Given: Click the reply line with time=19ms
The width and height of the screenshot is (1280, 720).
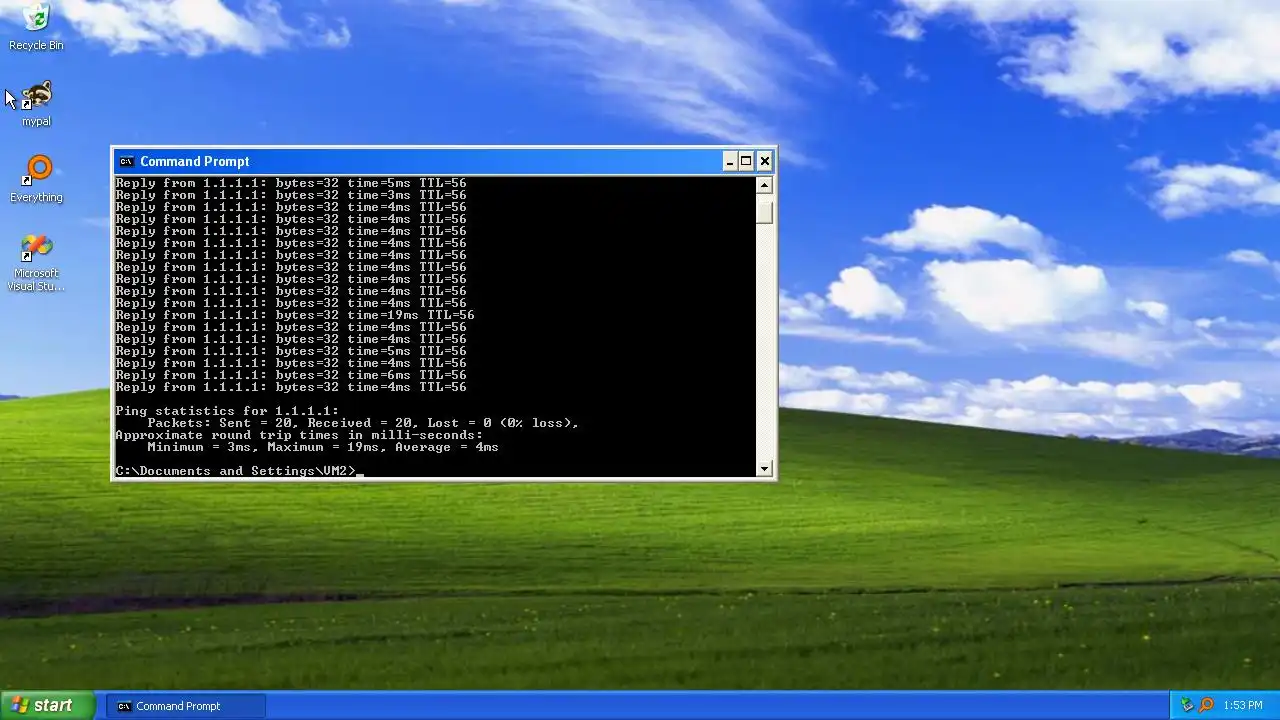Looking at the screenshot, I should point(295,315).
